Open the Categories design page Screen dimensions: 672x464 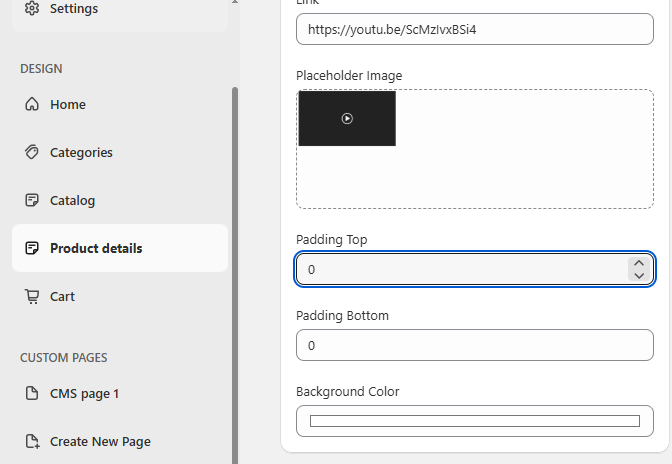pos(120,152)
